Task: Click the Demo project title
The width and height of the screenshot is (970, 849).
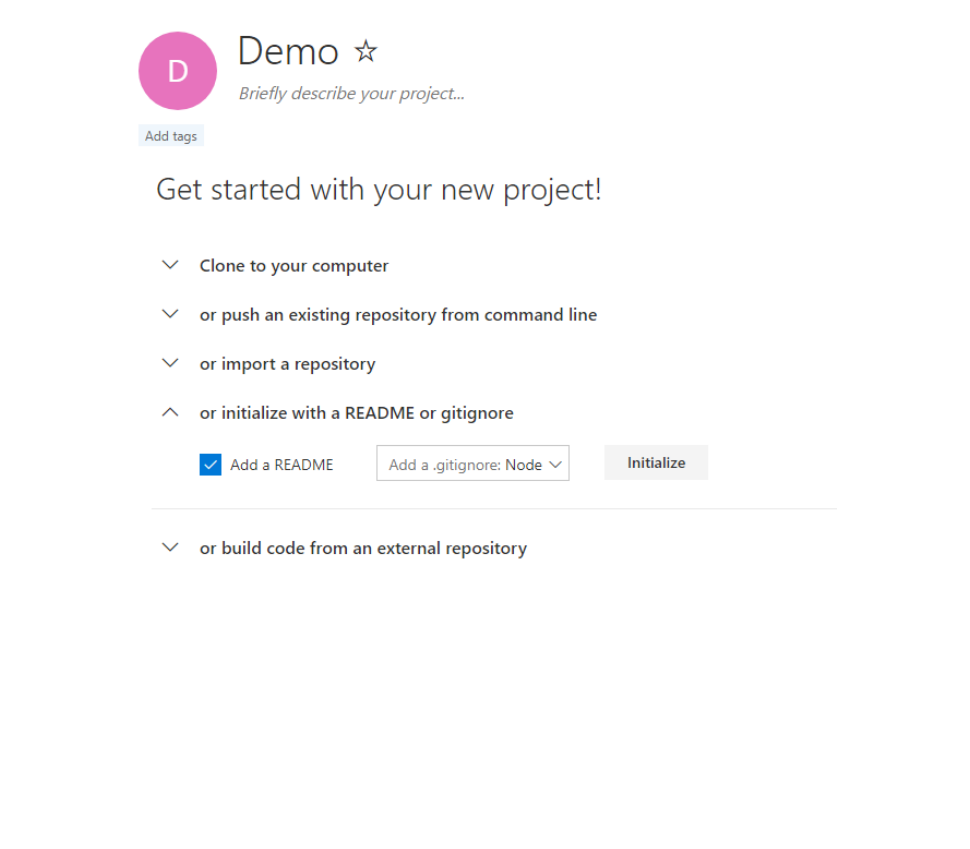Action: click(x=288, y=51)
